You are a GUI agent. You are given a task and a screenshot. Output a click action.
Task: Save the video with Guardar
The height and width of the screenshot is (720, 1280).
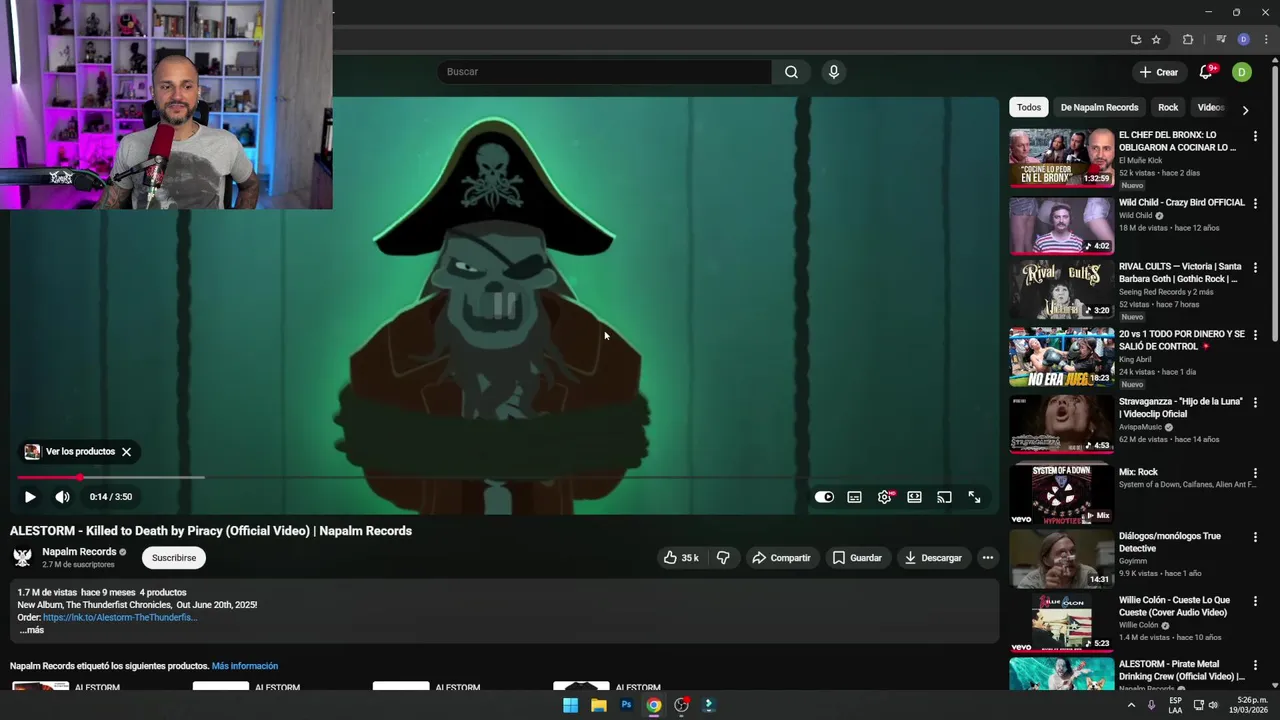click(857, 558)
